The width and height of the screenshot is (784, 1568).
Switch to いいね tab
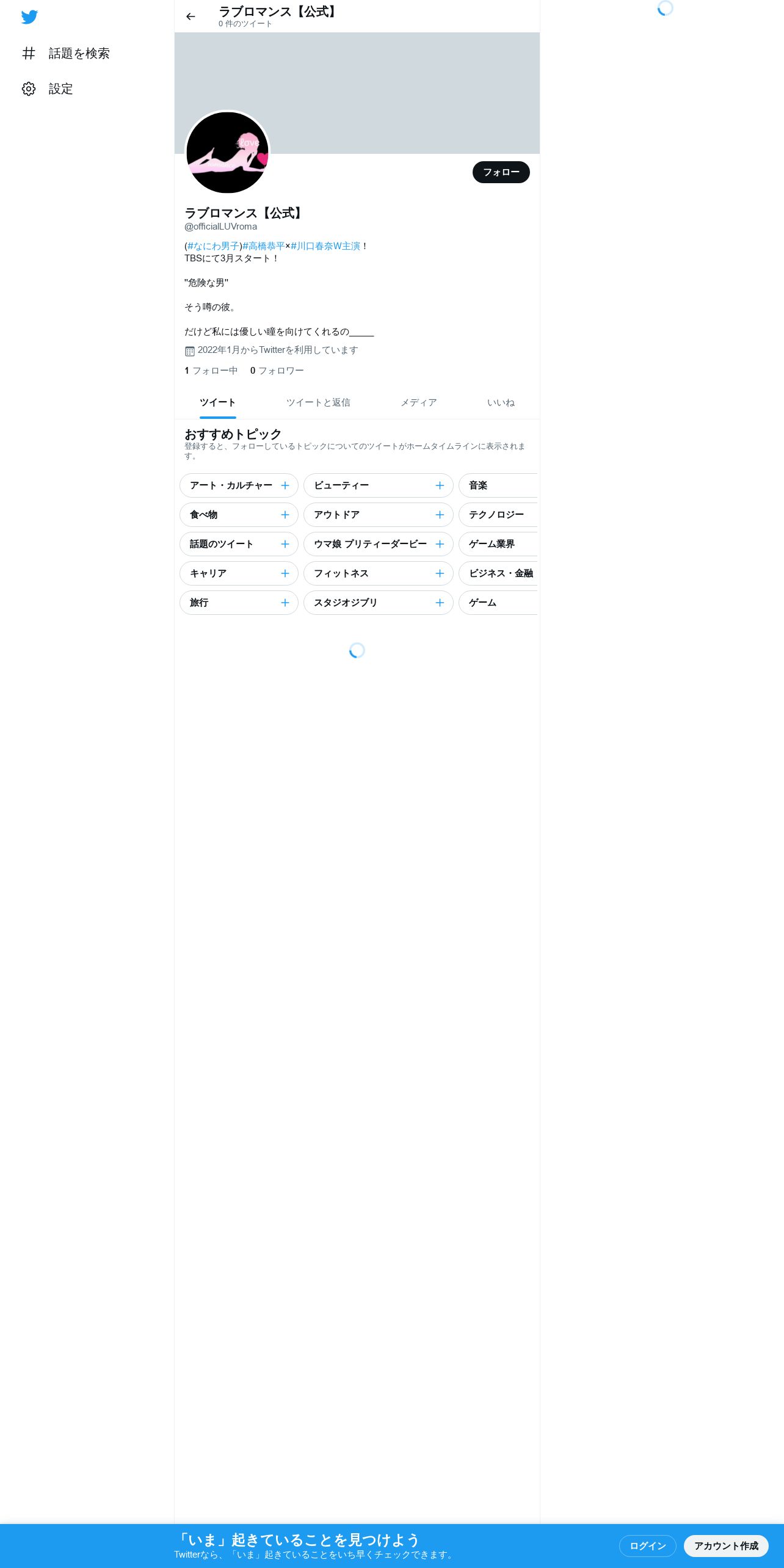click(x=501, y=403)
